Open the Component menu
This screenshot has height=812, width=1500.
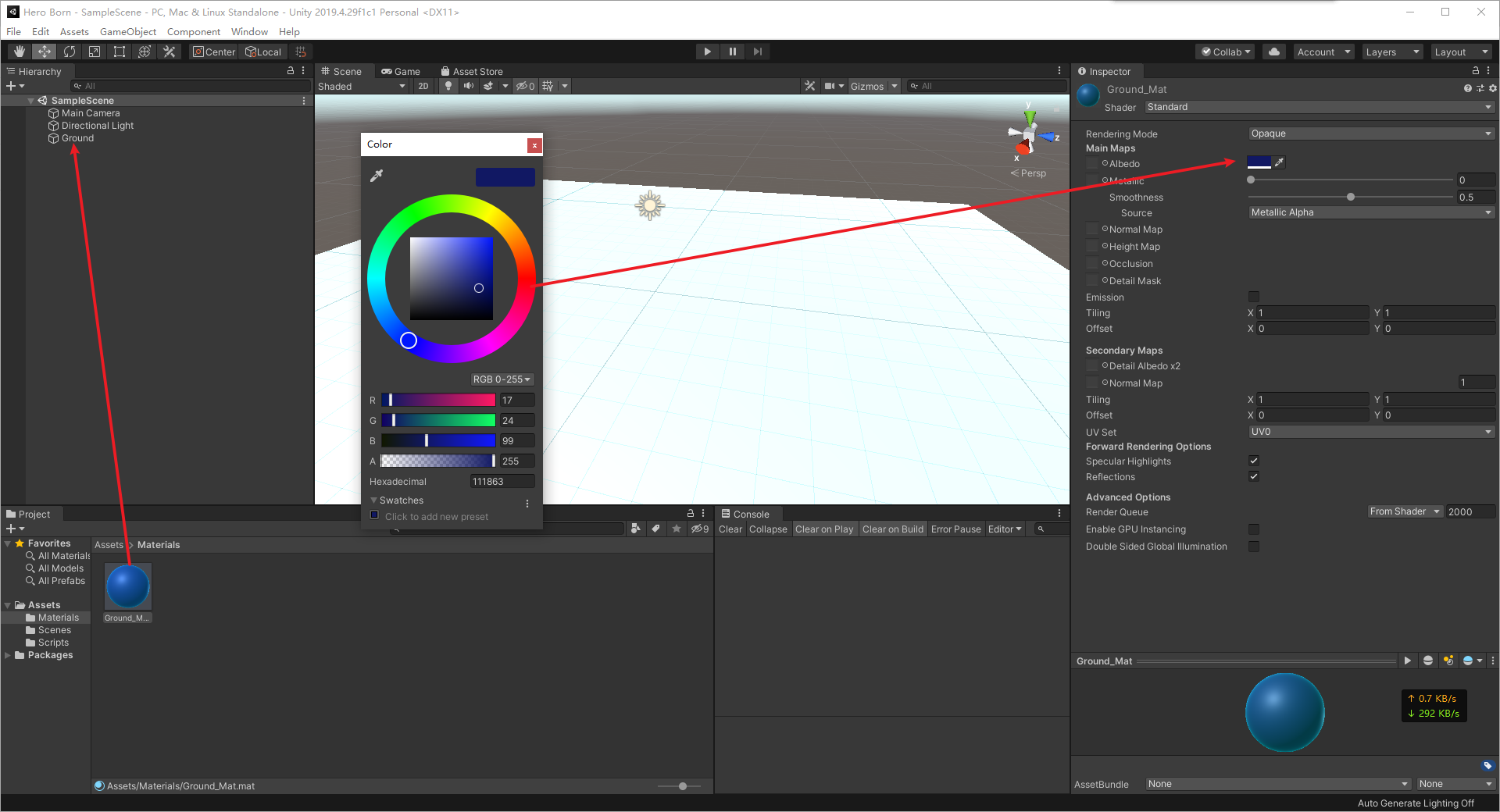tap(194, 31)
